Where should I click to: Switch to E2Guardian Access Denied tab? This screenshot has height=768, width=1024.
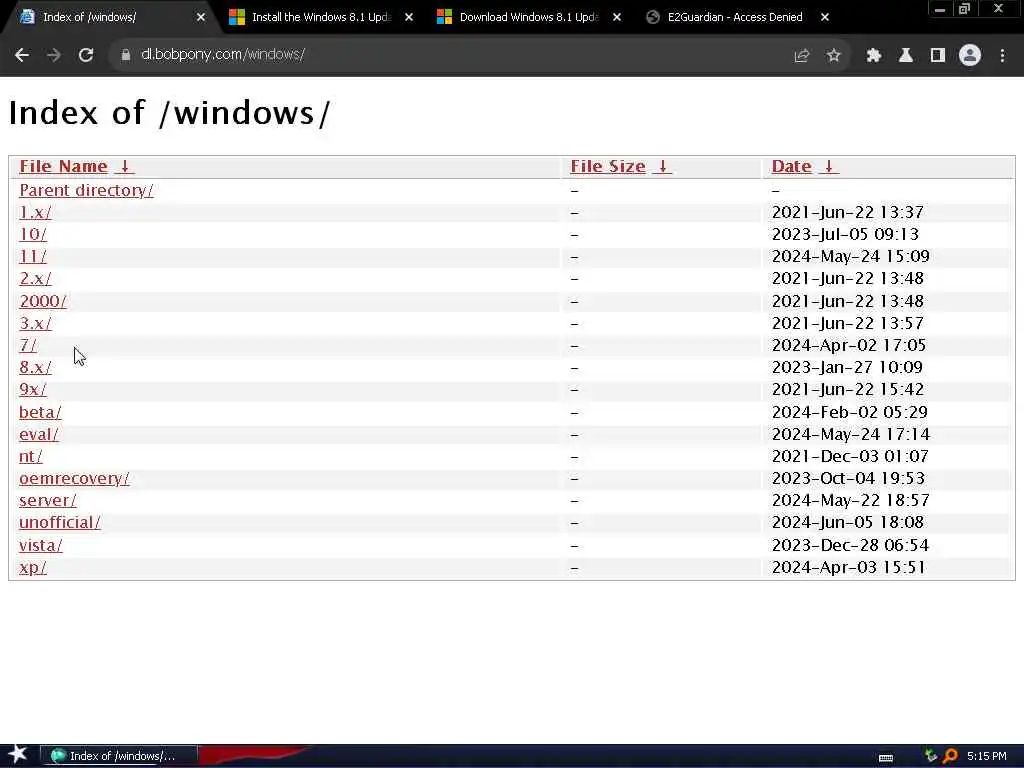pyautogui.click(x=736, y=18)
